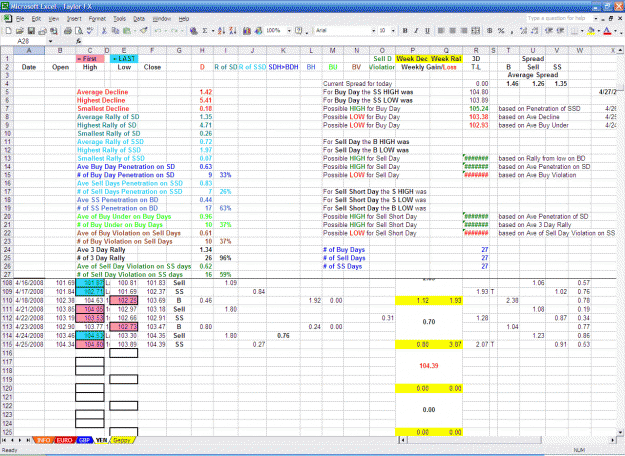
Task: Select column header H
Action: (x=202, y=50)
